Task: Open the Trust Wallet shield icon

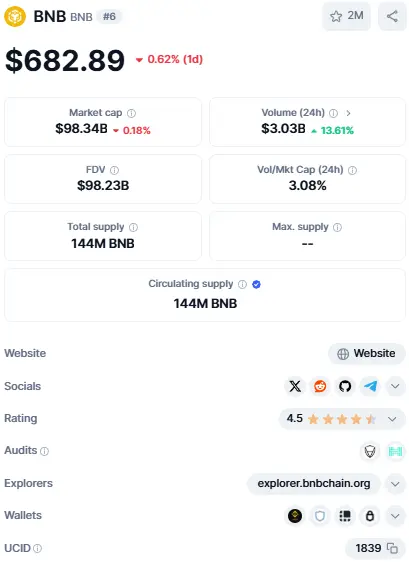Action: point(320,516)
